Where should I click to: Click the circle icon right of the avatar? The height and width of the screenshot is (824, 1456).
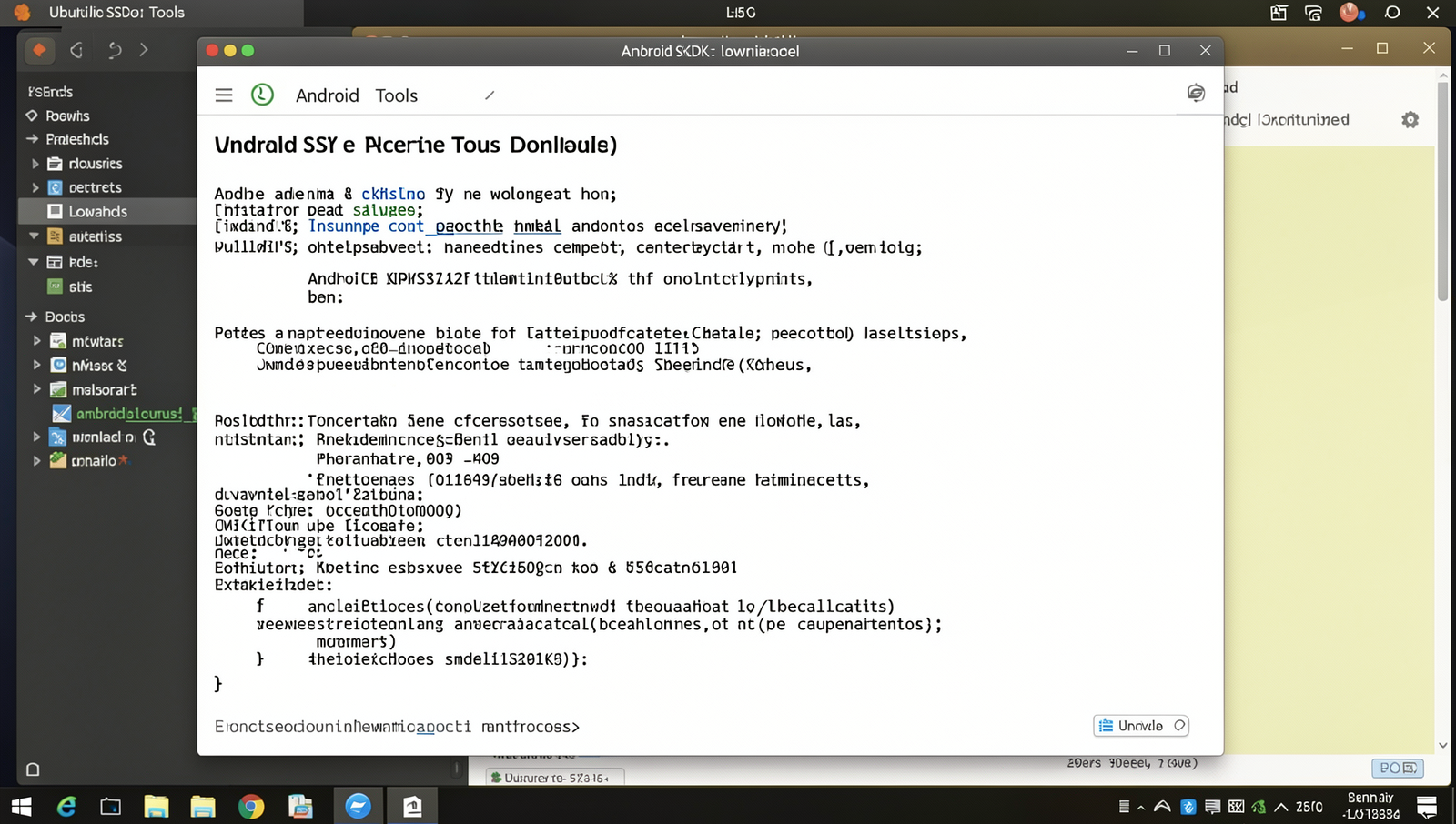[1392, 12]
